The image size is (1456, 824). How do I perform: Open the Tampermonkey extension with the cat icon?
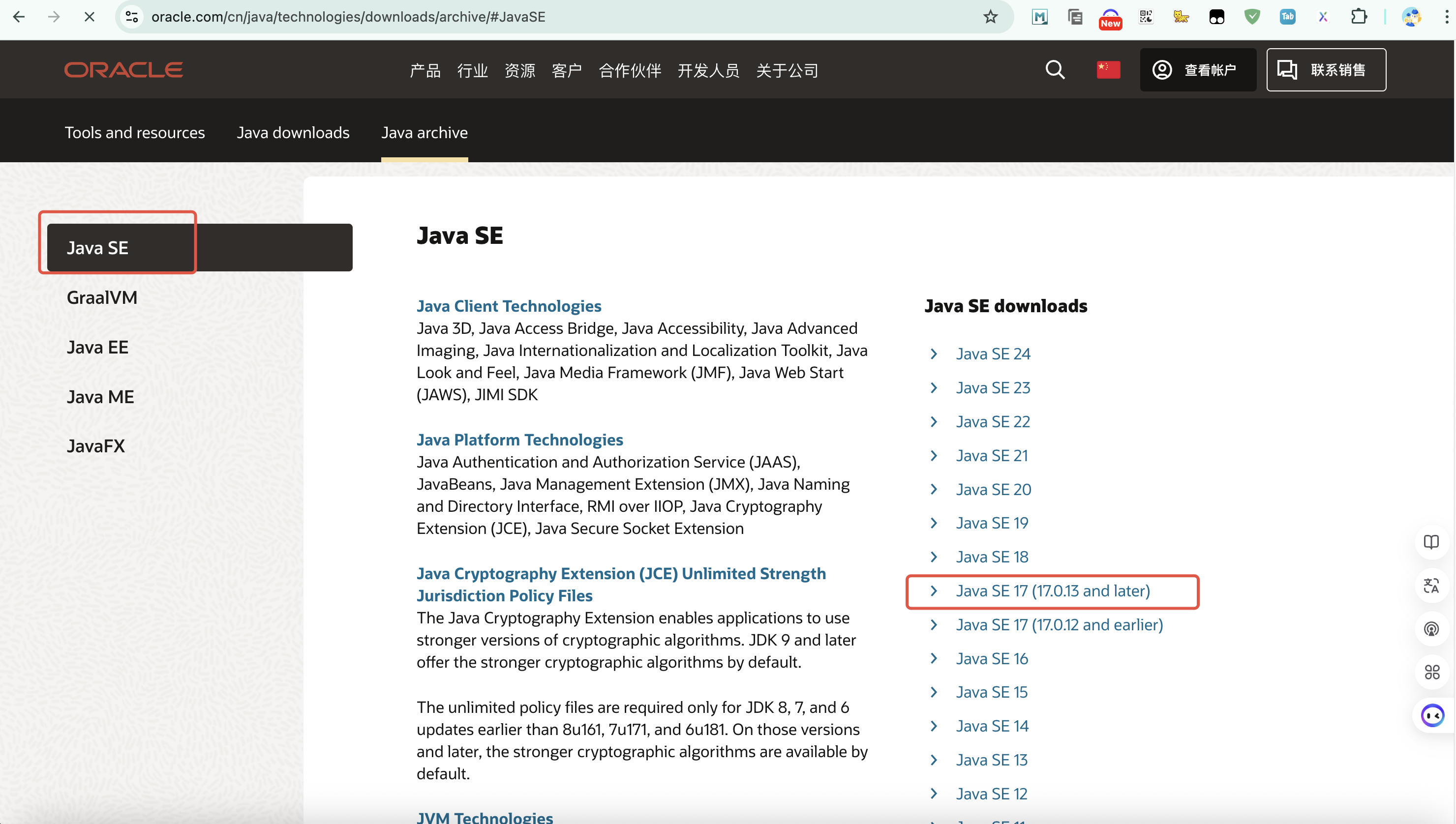pos(1181,17)
